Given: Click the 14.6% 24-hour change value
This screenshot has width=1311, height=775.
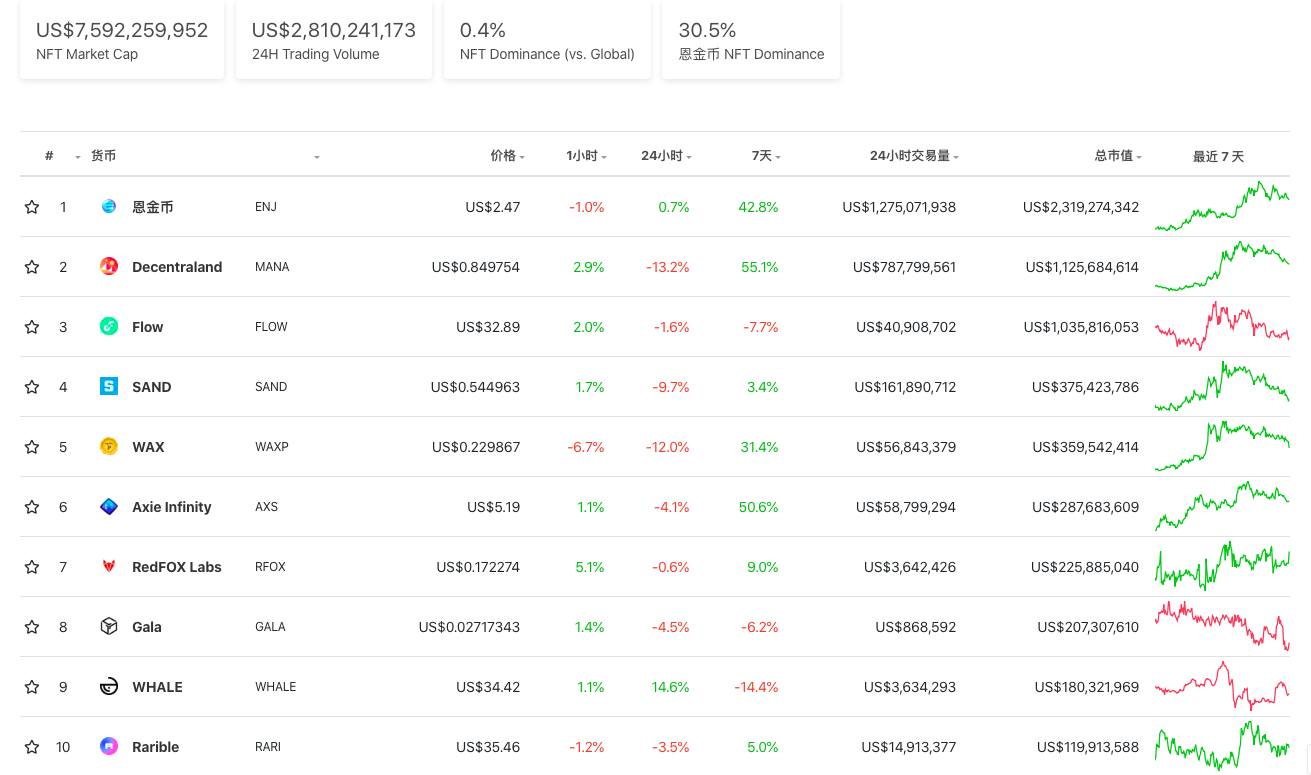Looking at the screenshot, I should click(x=670, y=687).
